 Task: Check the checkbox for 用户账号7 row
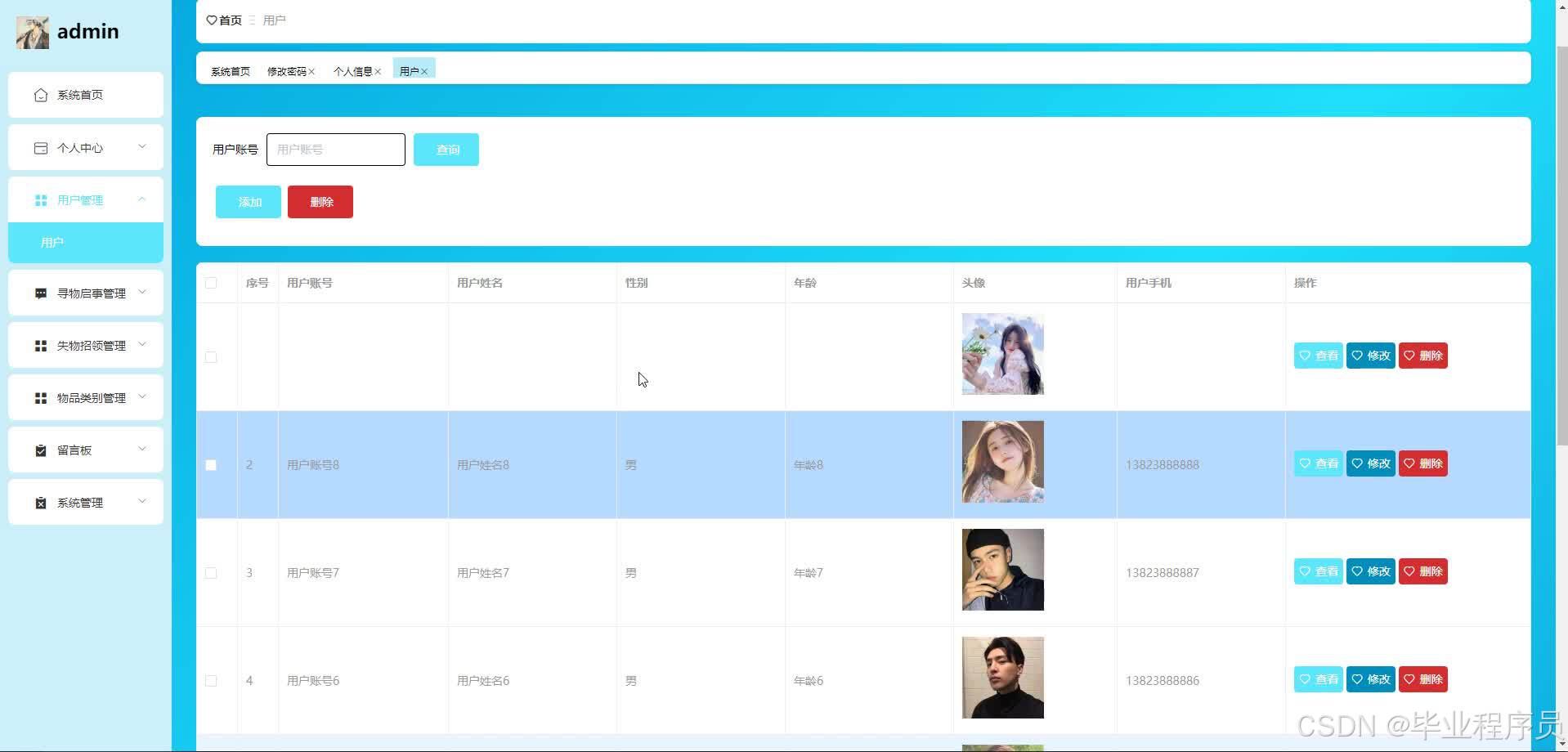click(x=211, y=573)
